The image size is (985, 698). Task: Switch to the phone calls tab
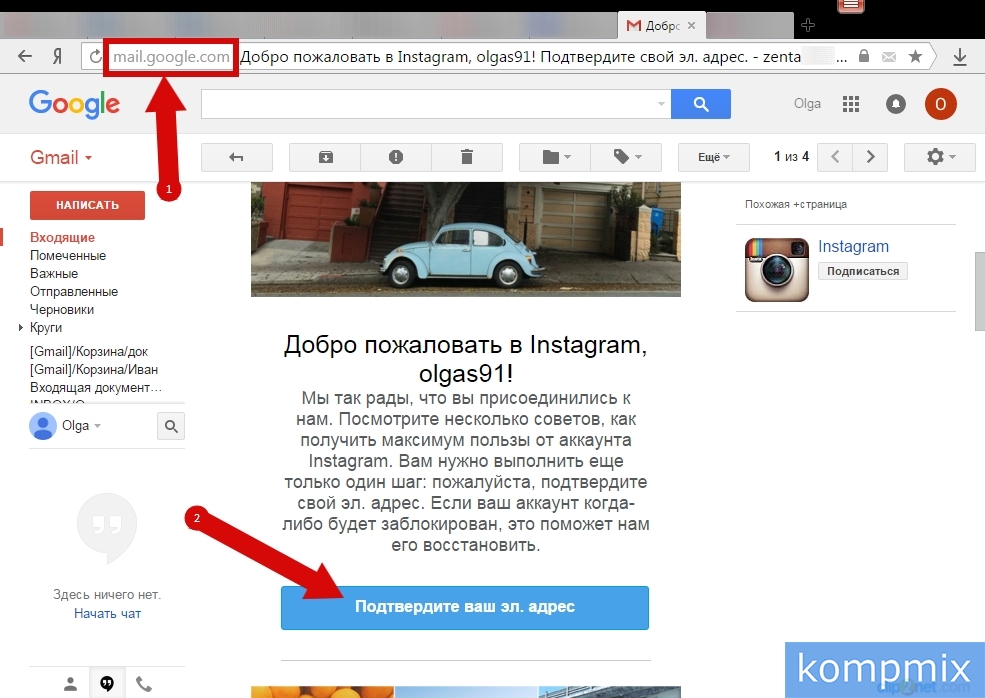pos(144,684)
